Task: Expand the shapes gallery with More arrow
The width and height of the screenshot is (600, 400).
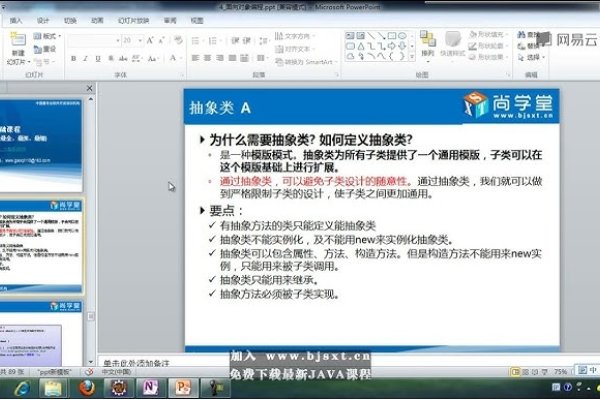Action: pos(412,57)
